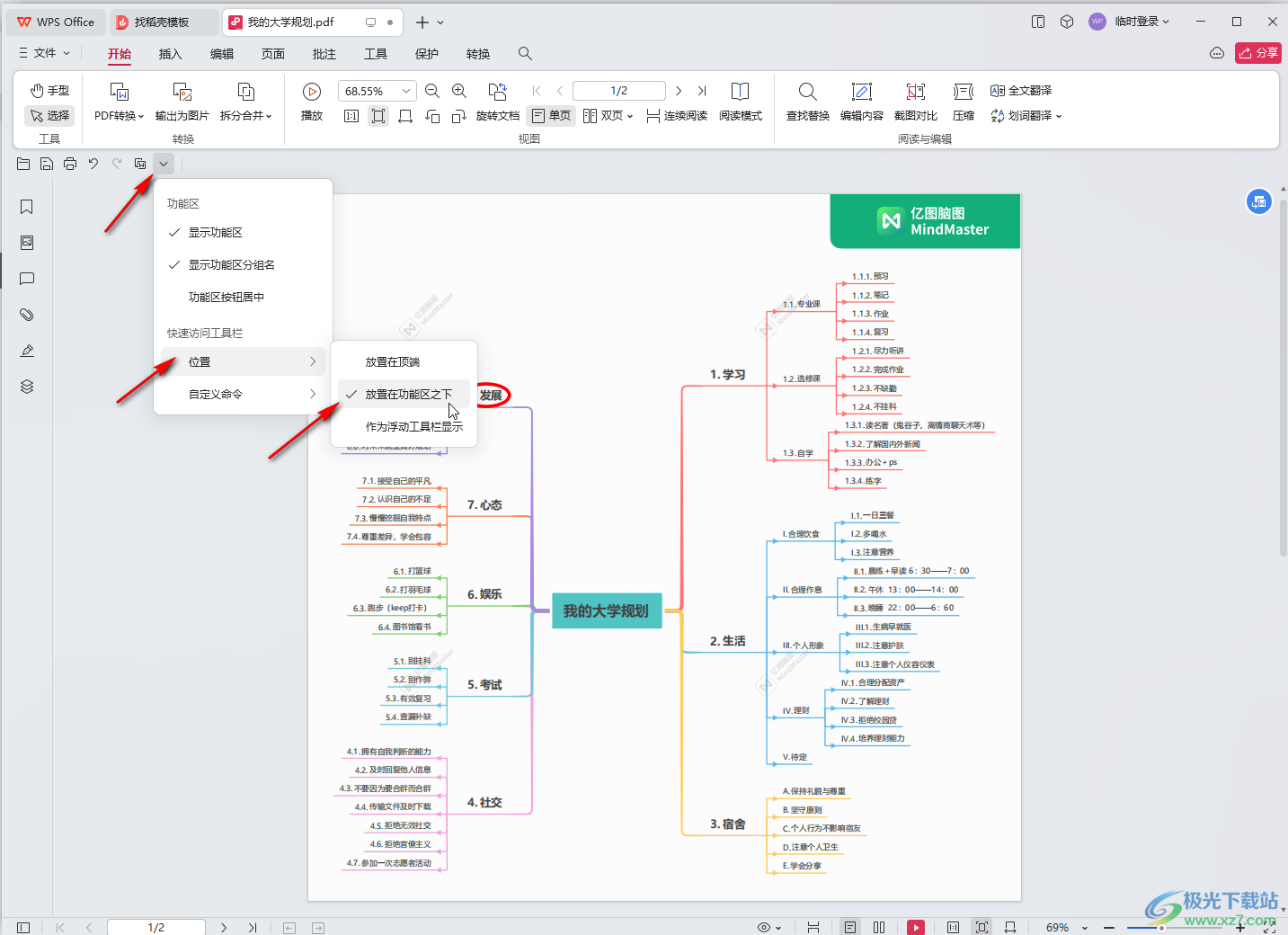1288x935 pixels.
Task: Choose Place at Top (放置在顶端)
Action: coord(404,361)
